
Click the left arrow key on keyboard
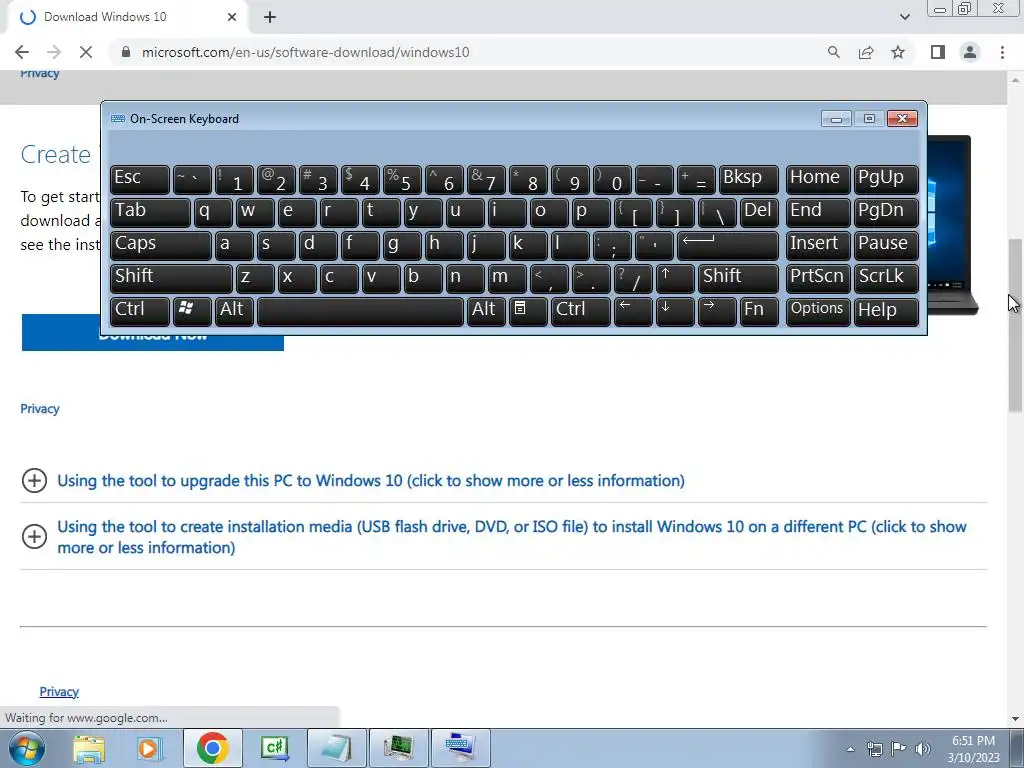[633, 311]
